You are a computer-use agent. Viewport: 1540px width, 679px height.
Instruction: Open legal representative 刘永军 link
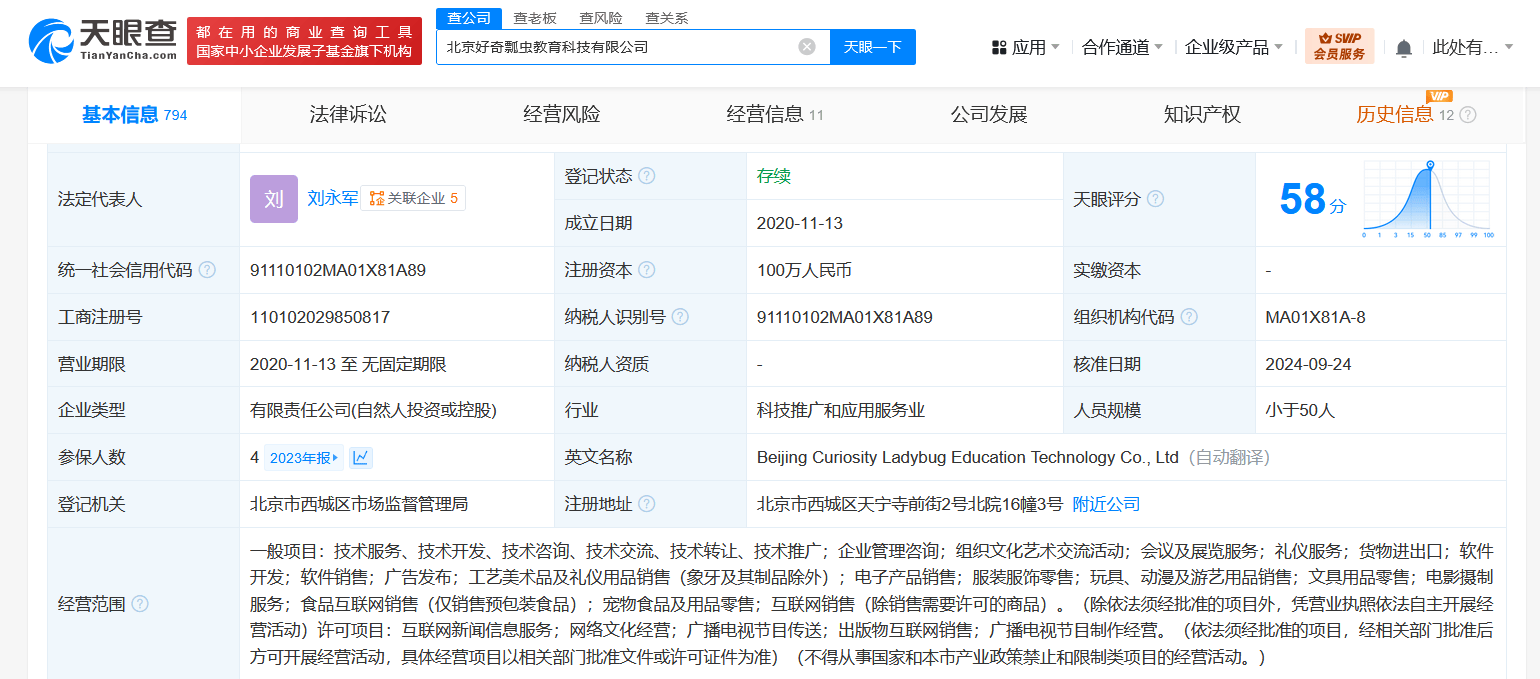pyautogui.click(x=332, y=199)
